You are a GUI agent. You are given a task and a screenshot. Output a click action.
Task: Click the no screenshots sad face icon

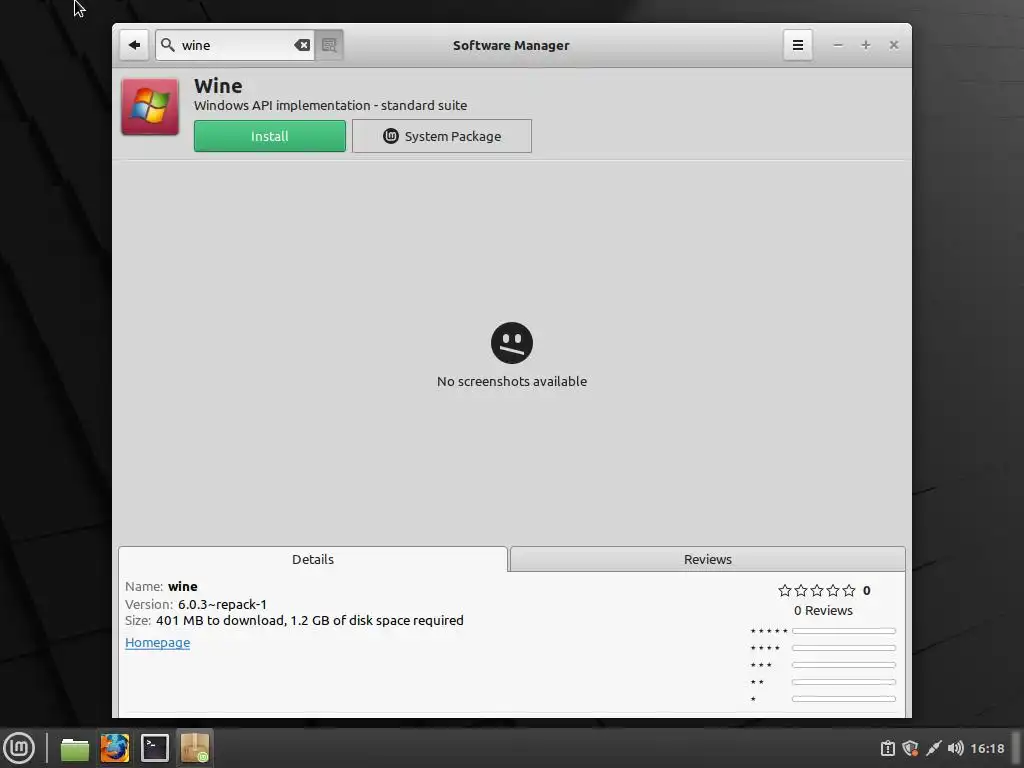click(x=512, y=343)
